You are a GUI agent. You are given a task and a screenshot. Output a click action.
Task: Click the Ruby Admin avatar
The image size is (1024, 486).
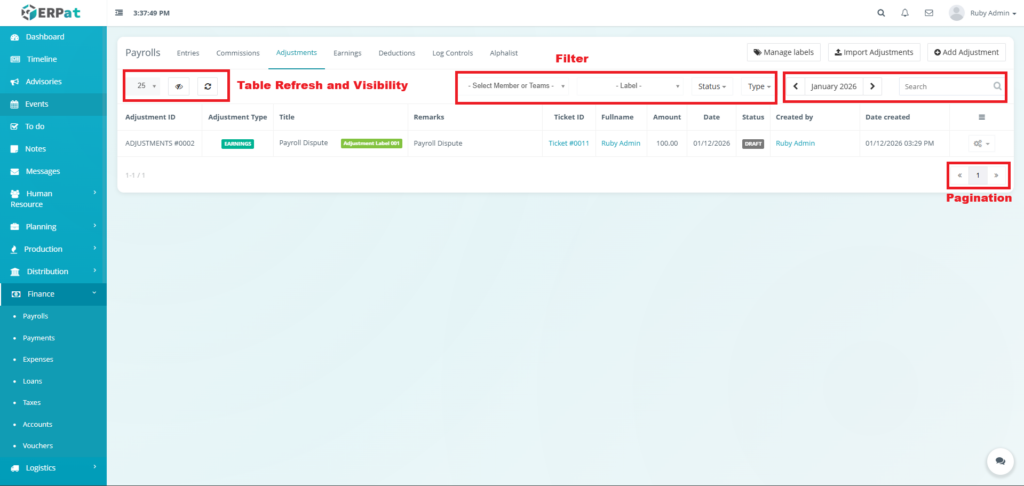[957, 12]
